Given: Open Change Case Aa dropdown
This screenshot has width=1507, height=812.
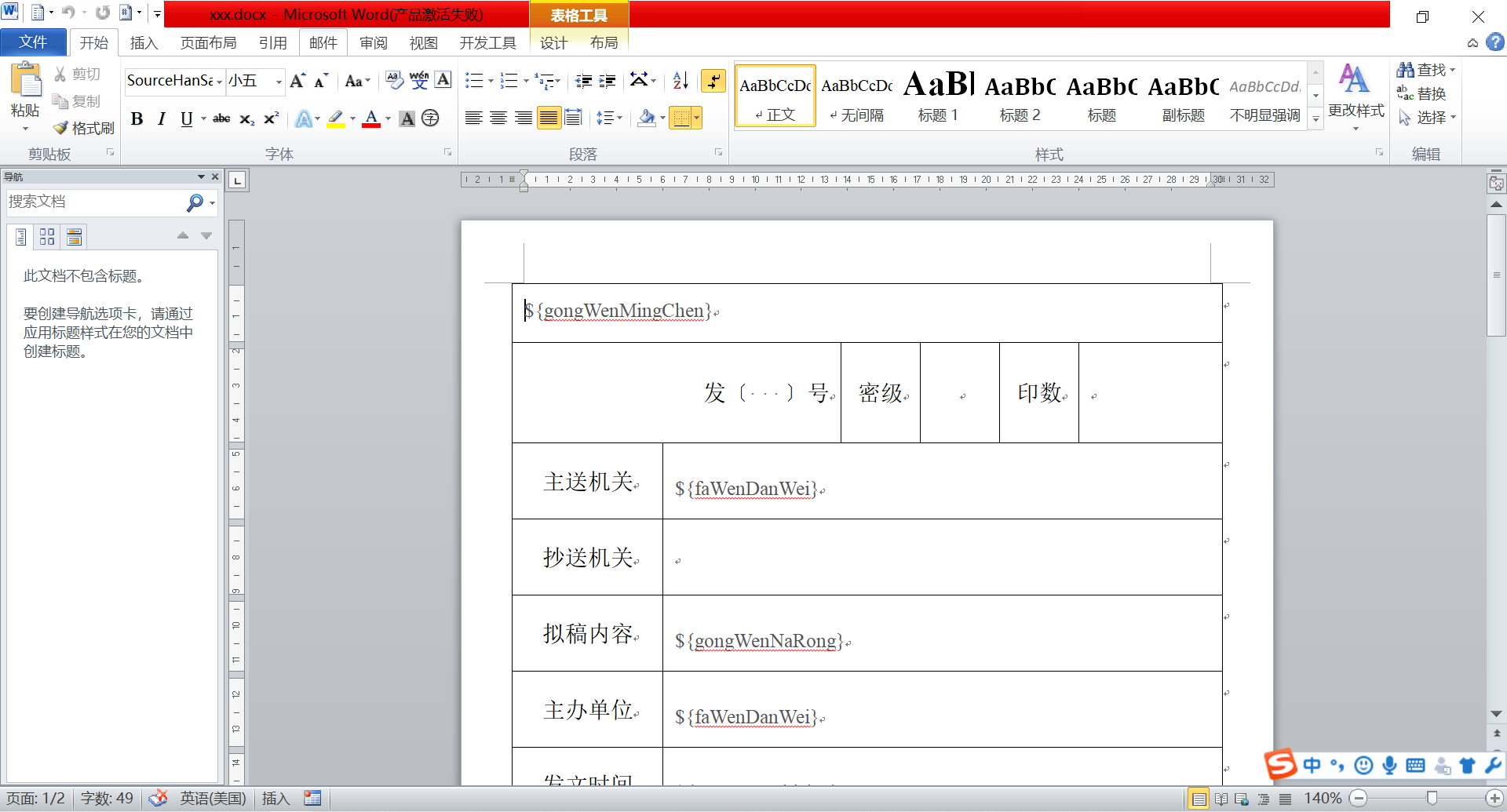Looking at the screenshot, I should click(x=357, y=81).
